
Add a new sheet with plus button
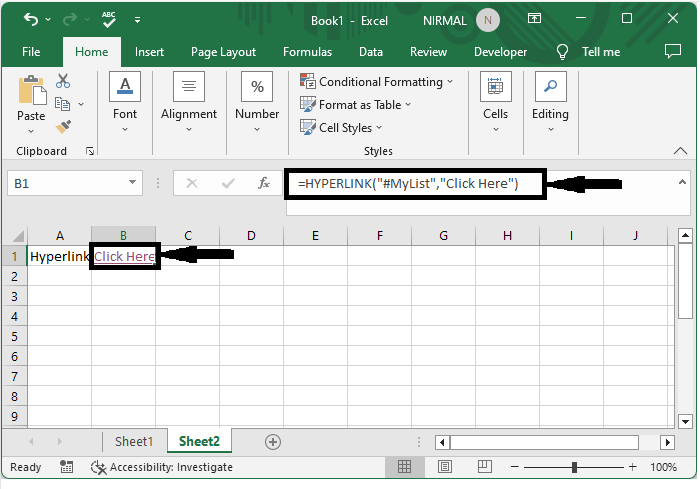[x=273, y=442]
